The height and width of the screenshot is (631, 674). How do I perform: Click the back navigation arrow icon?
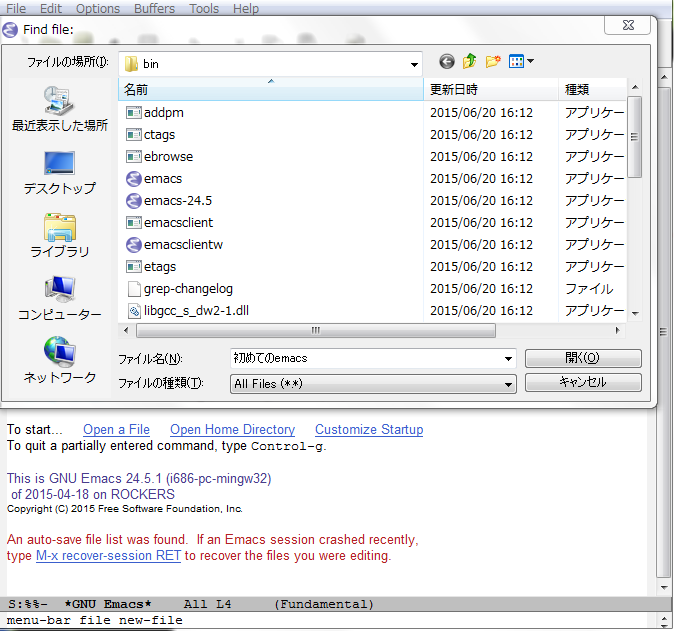pos(447,61)
